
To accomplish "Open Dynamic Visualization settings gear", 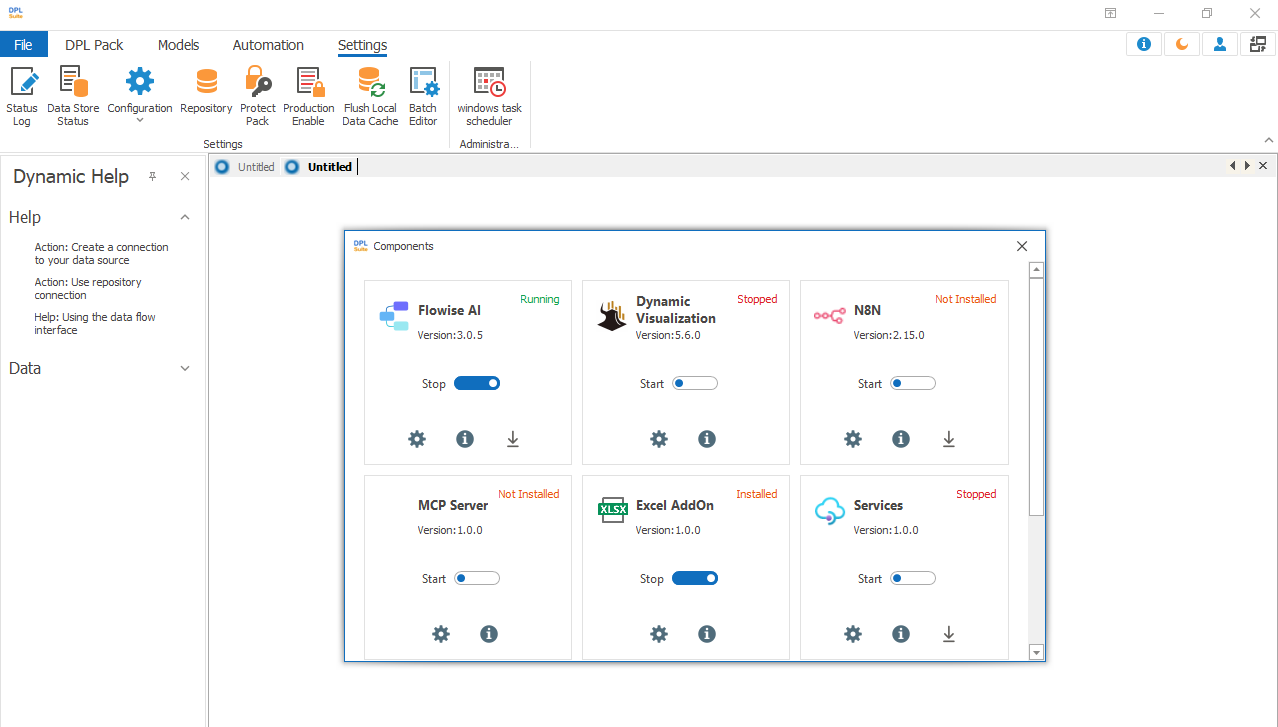I will click(x=659, y=439).
